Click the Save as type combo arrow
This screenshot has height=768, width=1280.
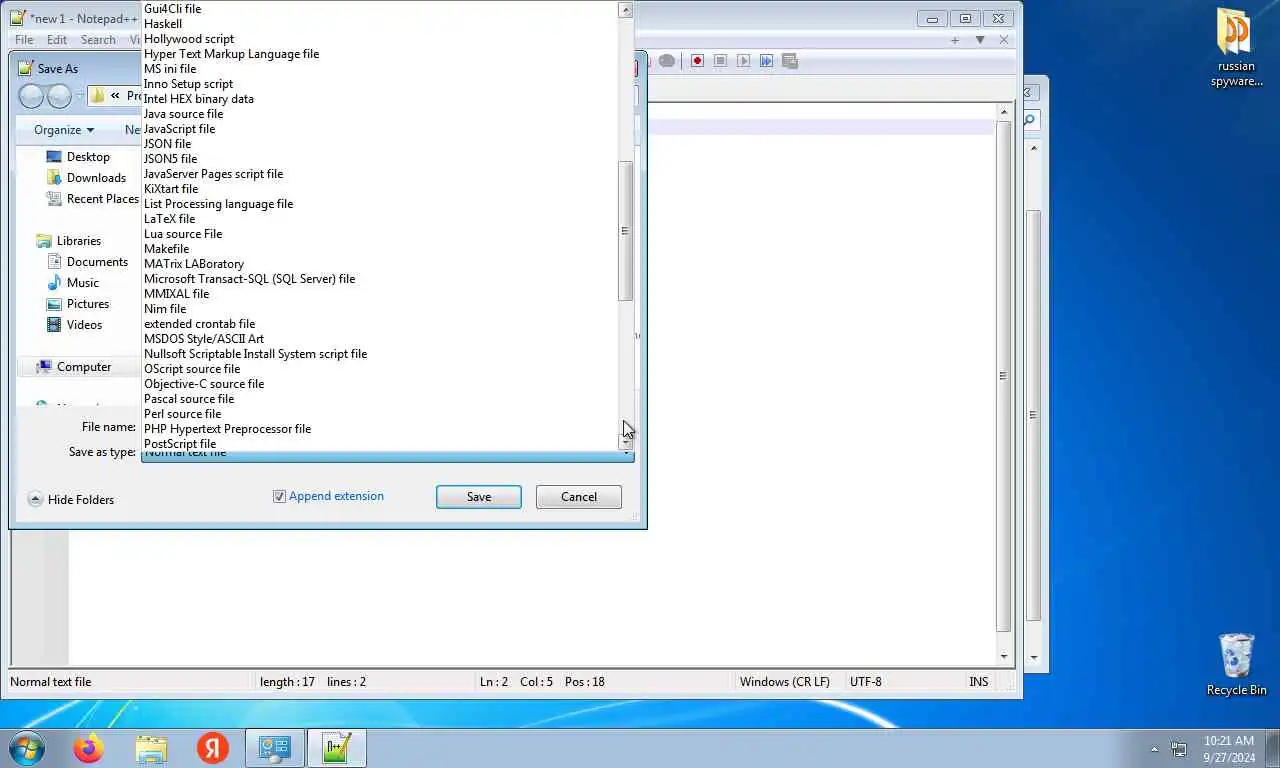pos(627,453)
